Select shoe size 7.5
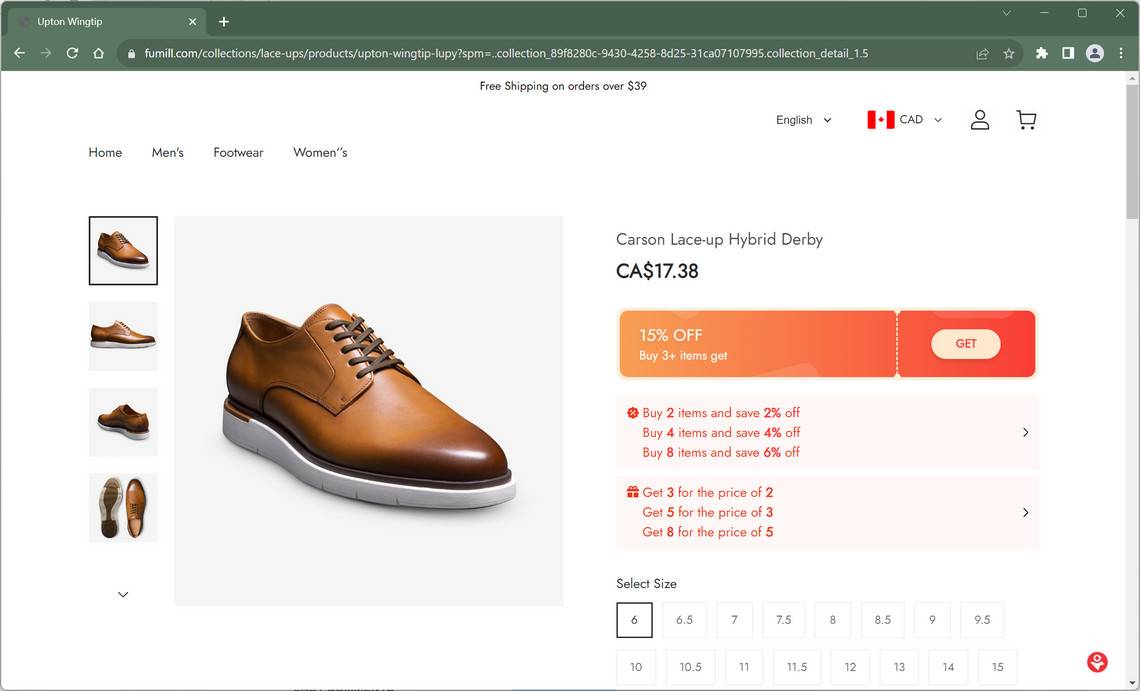1140x691 pixels. [x=783, y=620]
